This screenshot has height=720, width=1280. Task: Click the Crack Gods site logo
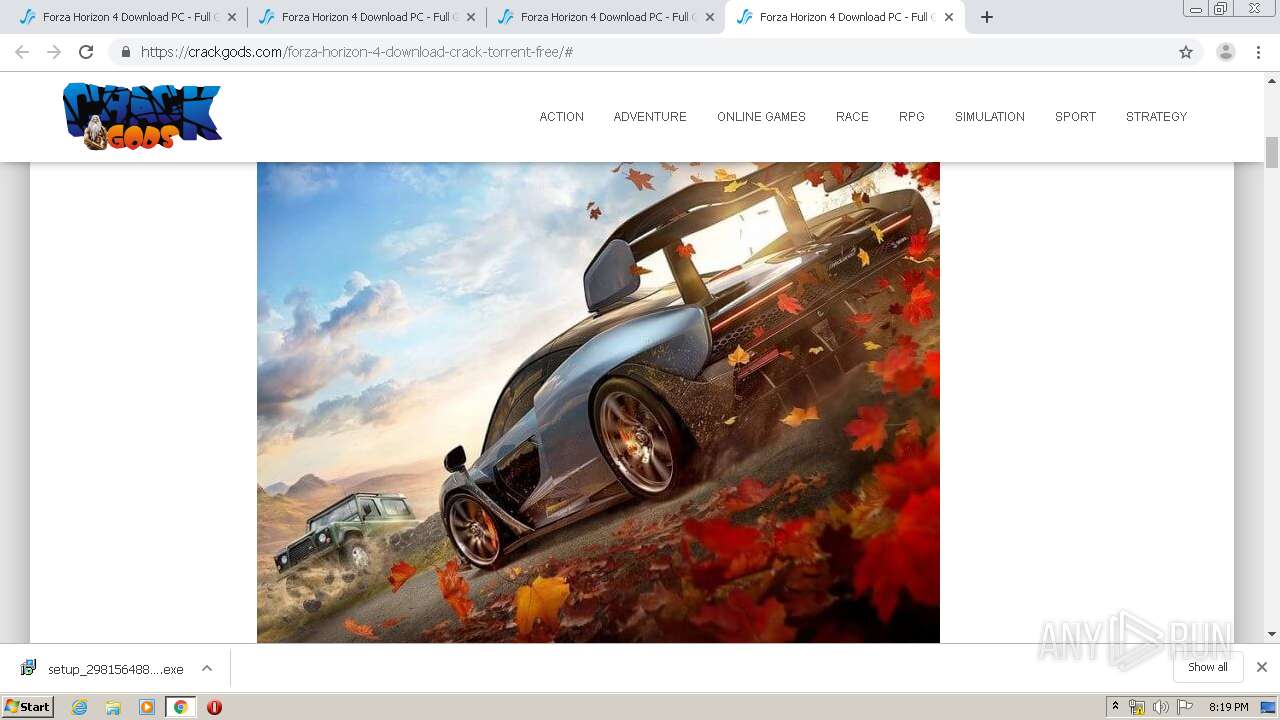click(142, 117)
